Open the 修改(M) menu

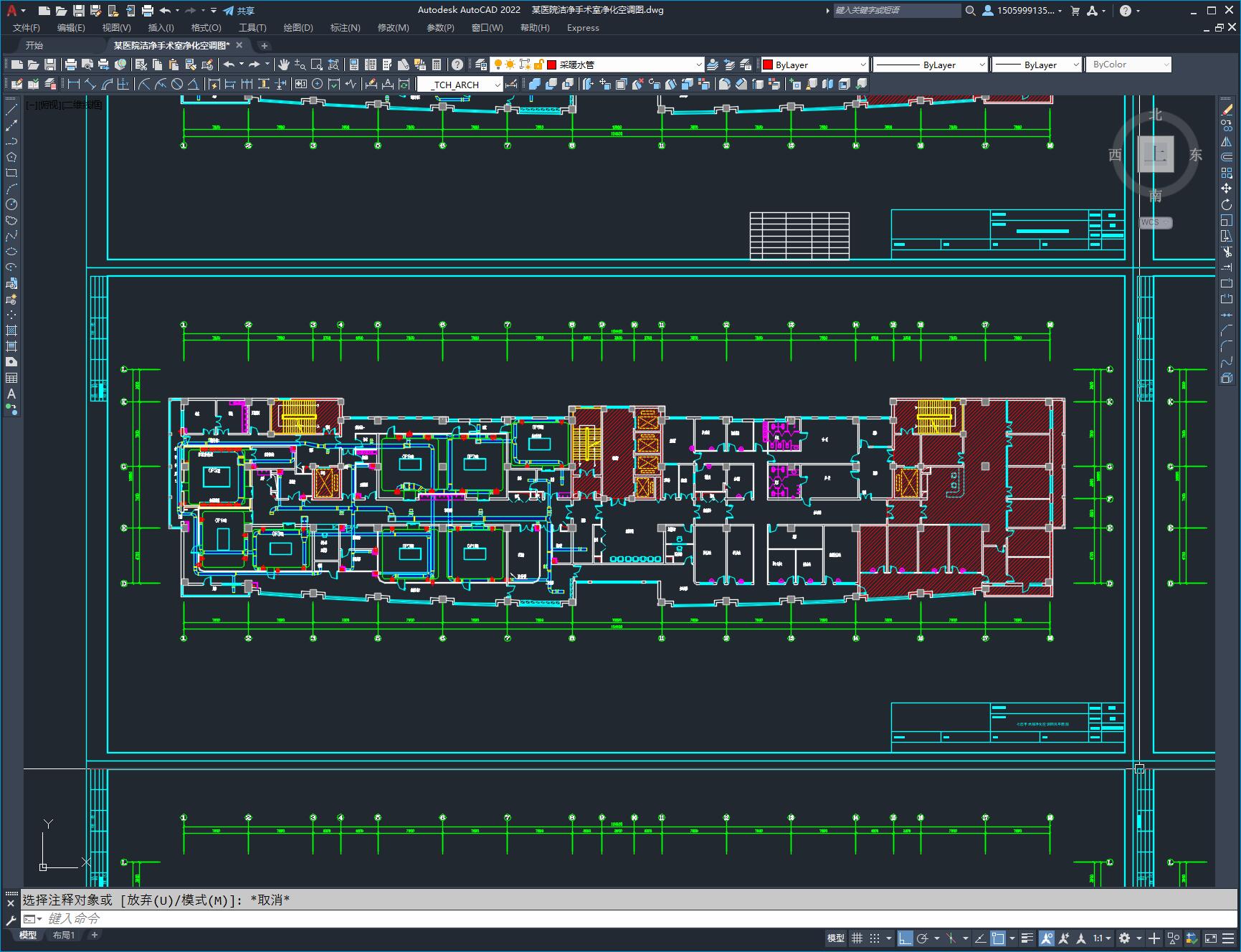click(x=393, y=28)
